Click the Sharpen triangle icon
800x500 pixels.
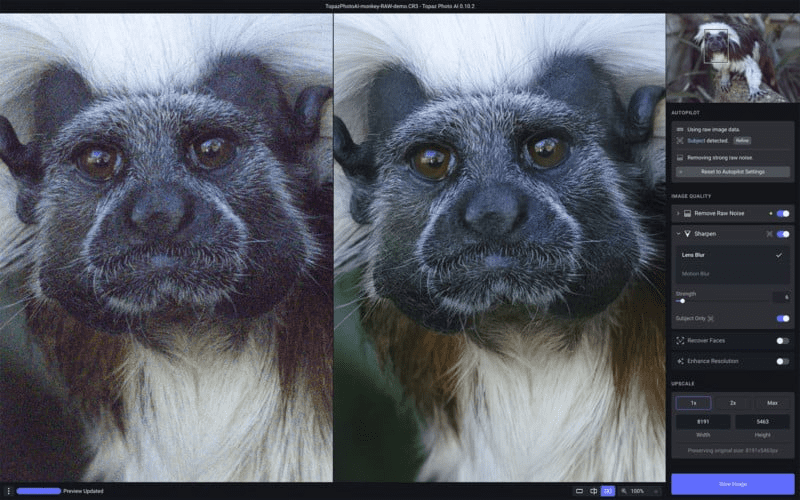coord(688,234)
